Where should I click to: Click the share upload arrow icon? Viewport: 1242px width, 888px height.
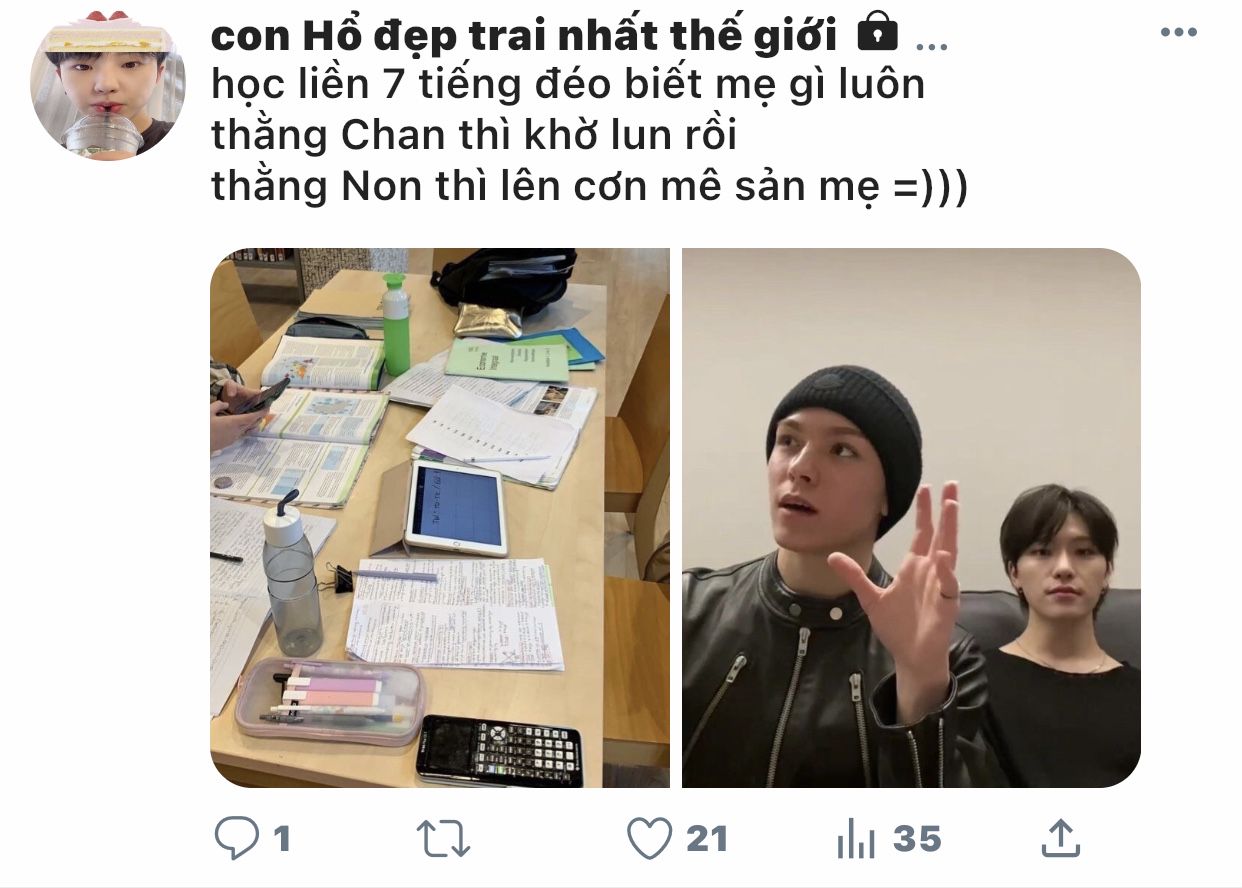coord(1060,838)
